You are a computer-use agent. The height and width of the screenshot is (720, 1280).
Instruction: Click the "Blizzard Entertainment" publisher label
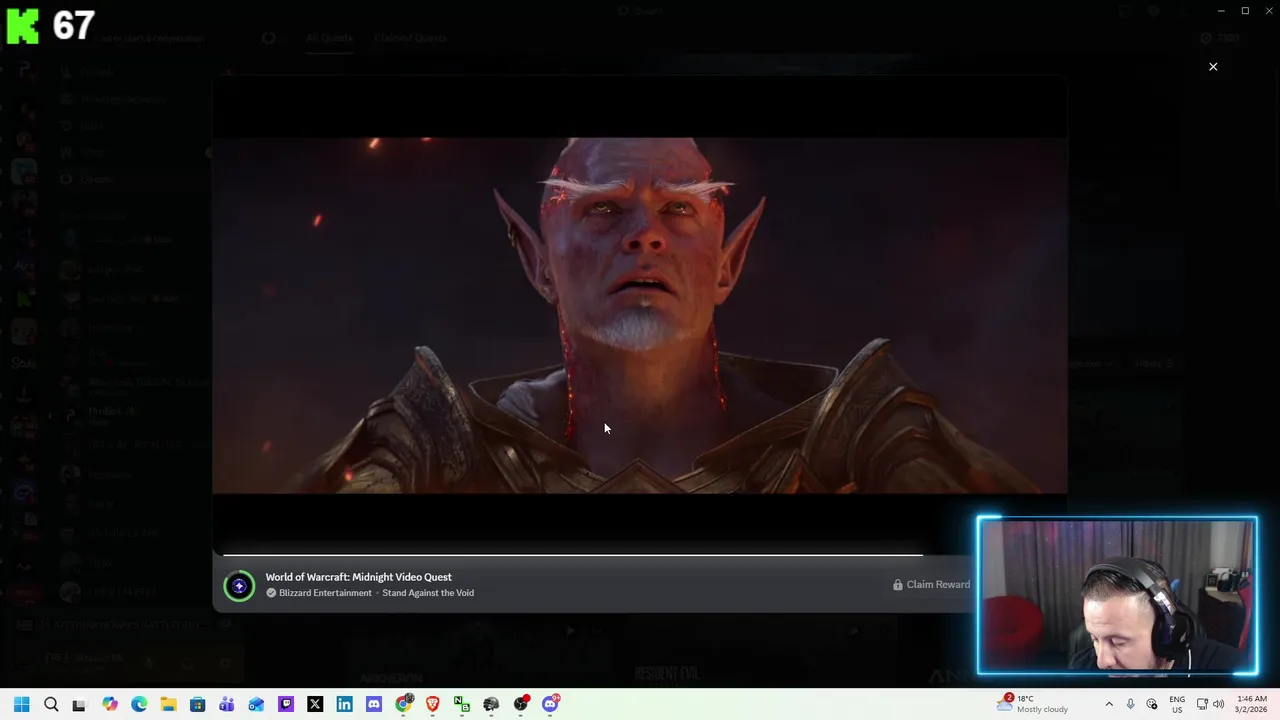pyautogui.click(x=325, y=593)
